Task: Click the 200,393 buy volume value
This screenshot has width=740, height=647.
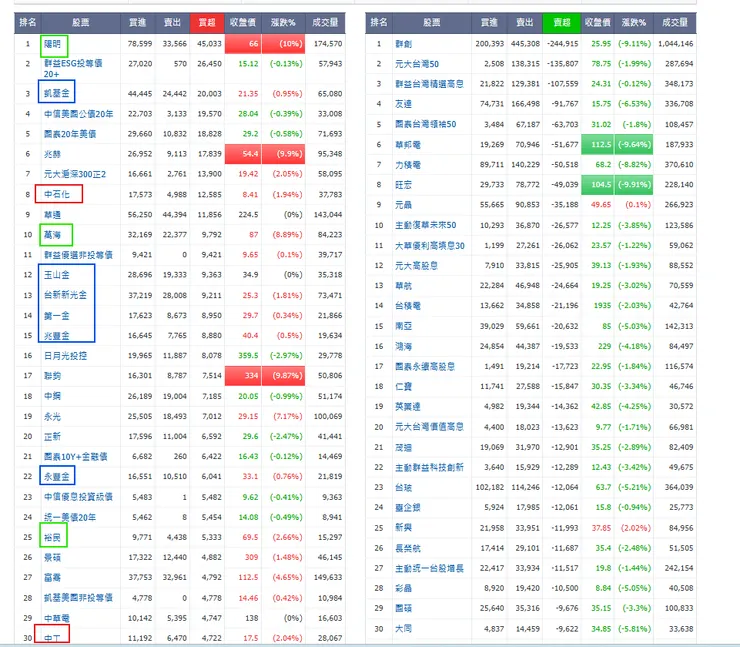Action: tap(490, 44)
